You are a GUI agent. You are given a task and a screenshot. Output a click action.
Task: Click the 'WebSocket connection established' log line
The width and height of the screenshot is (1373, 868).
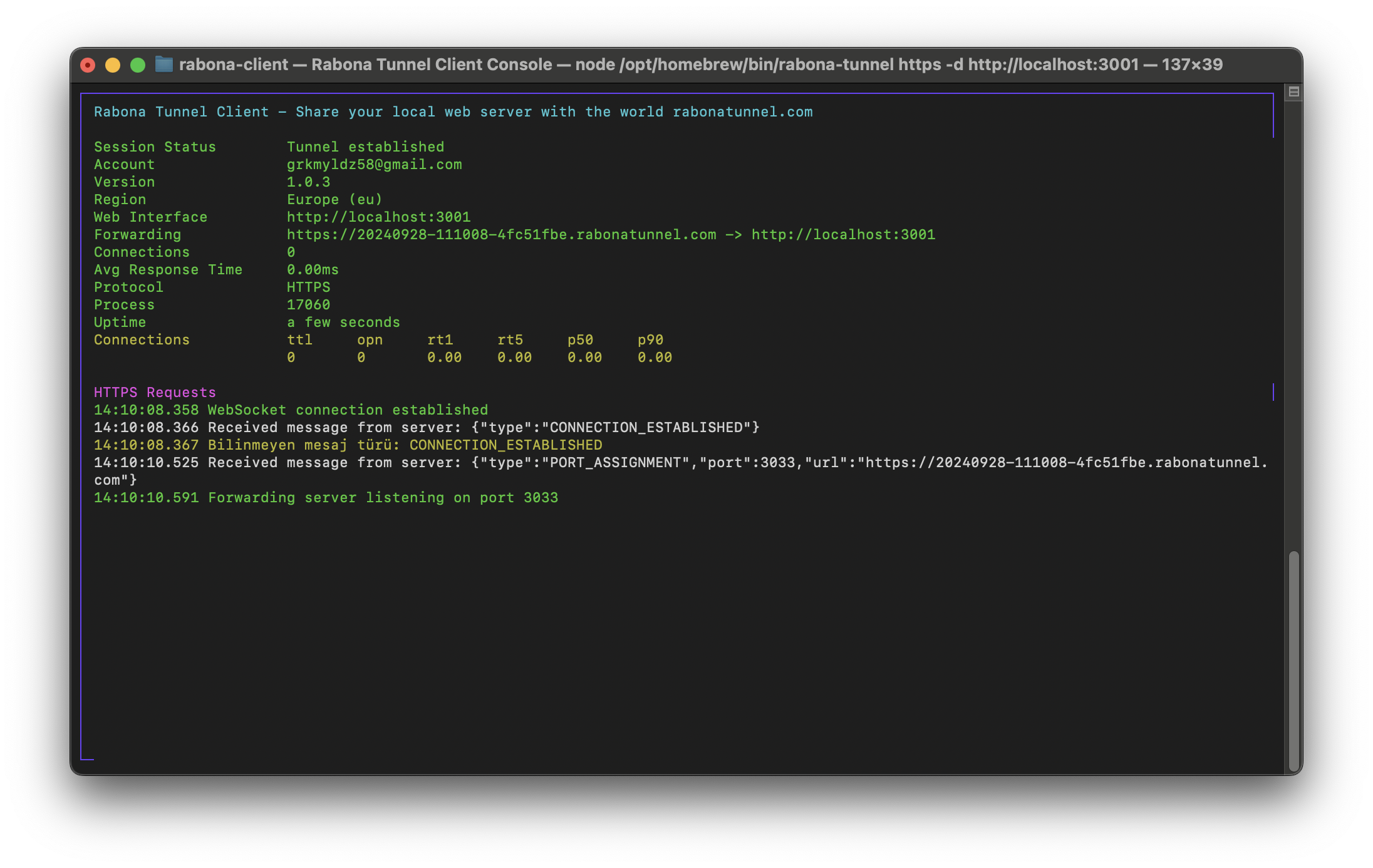coord(291,410)
